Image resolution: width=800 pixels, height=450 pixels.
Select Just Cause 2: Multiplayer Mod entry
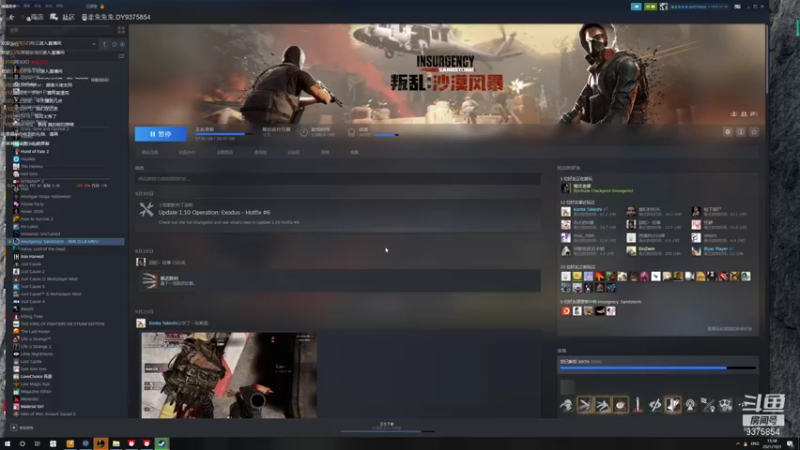[x=49, y=279]
